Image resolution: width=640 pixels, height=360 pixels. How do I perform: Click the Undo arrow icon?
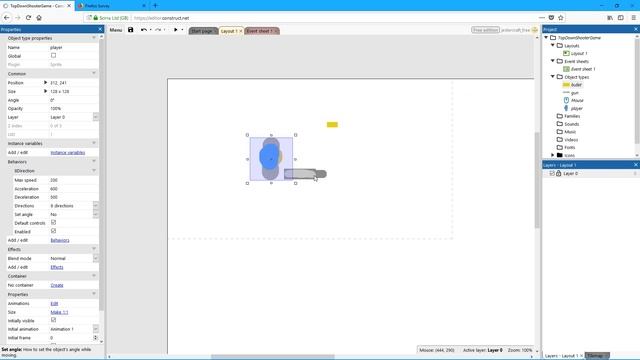point(144,30)
